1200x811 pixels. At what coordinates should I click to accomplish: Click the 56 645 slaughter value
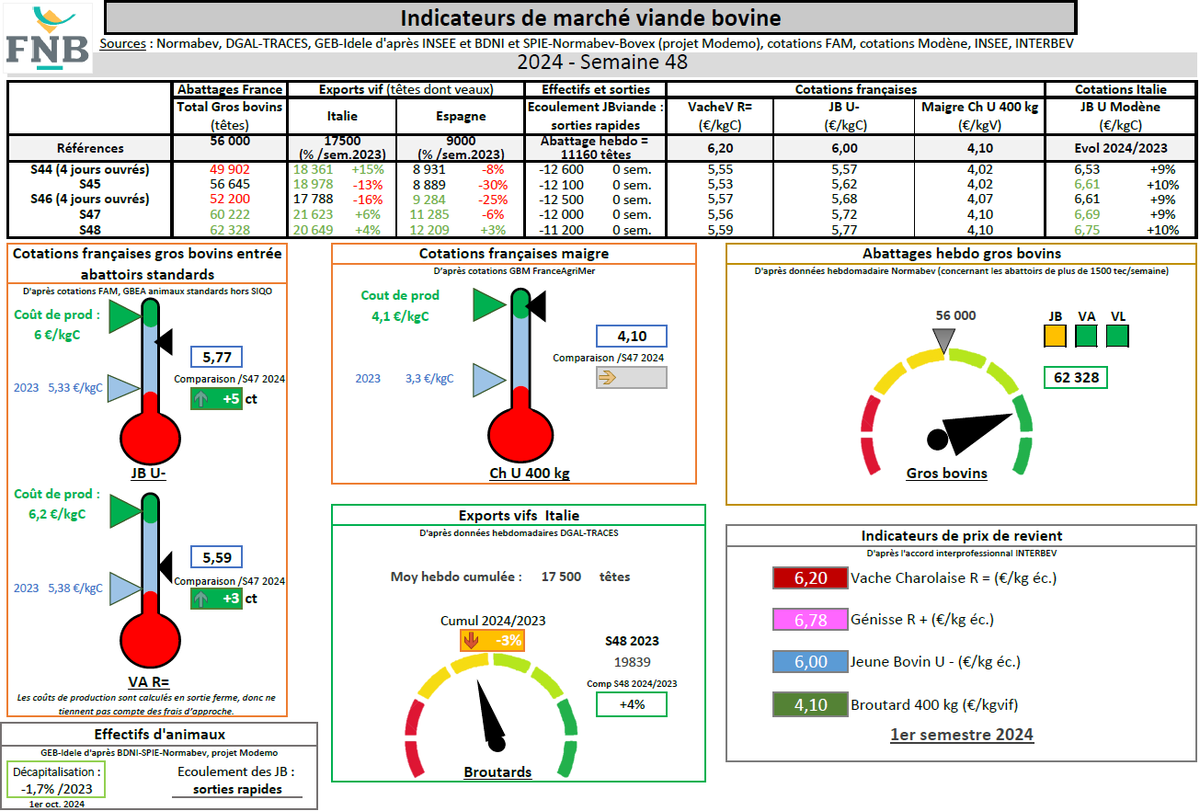(x=230, y=185)
